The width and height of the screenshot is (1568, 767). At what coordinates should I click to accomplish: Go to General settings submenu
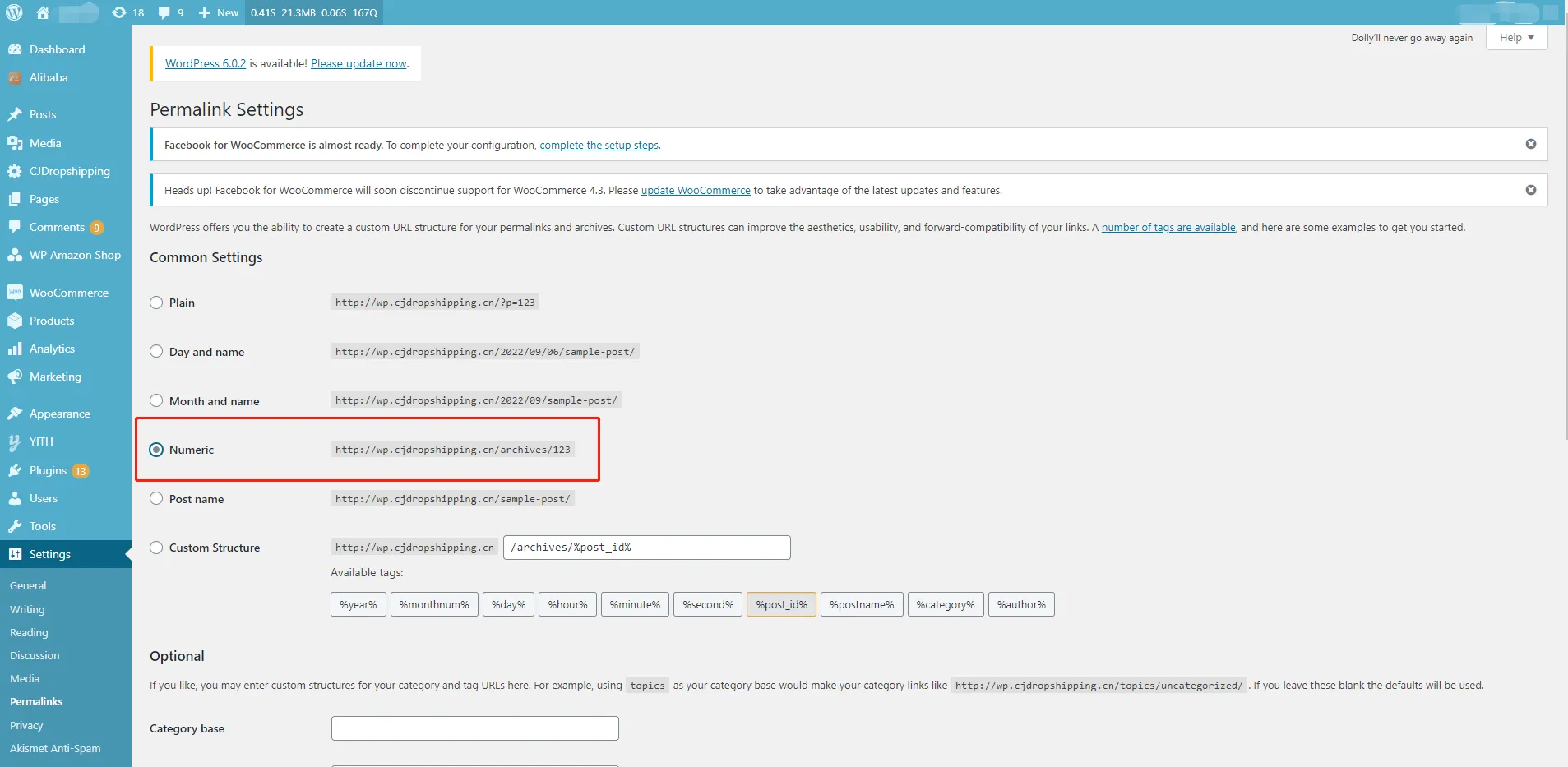pyautogui.click(x=28, y=585)
